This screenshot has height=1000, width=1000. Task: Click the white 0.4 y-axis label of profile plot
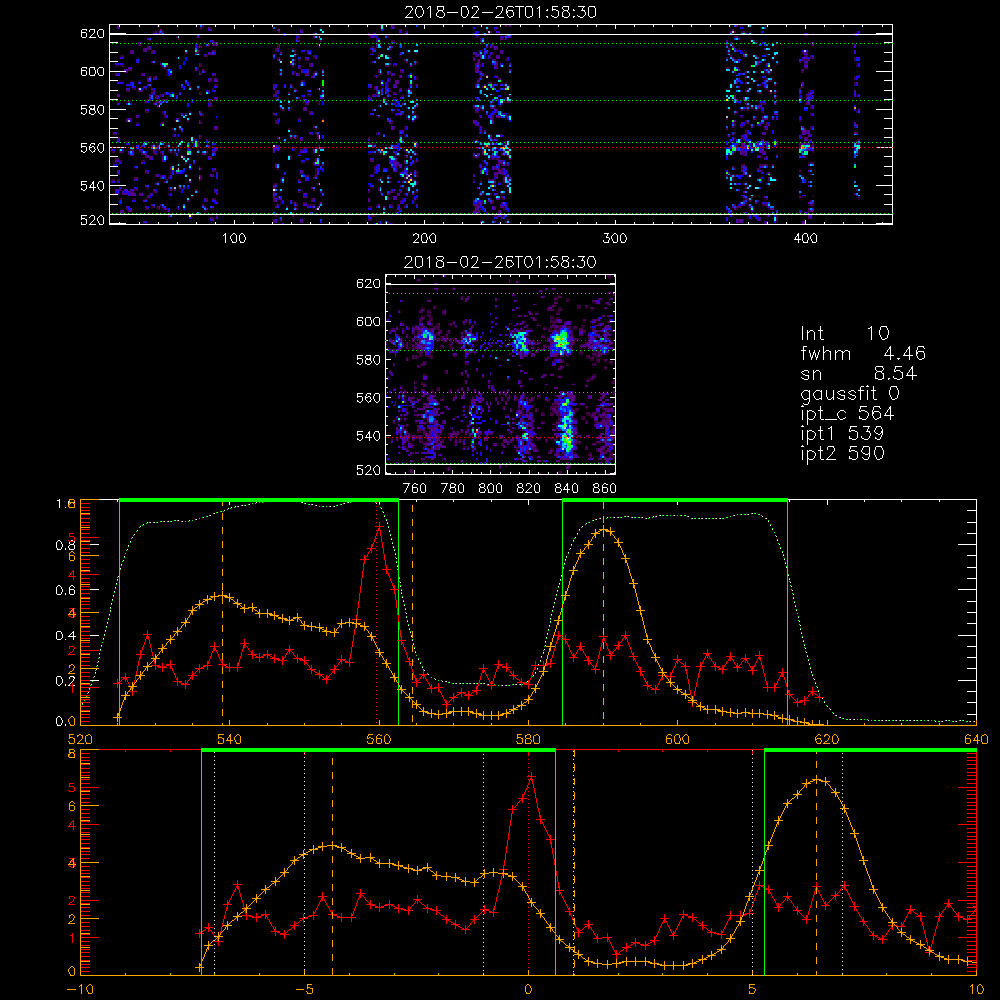66,635
